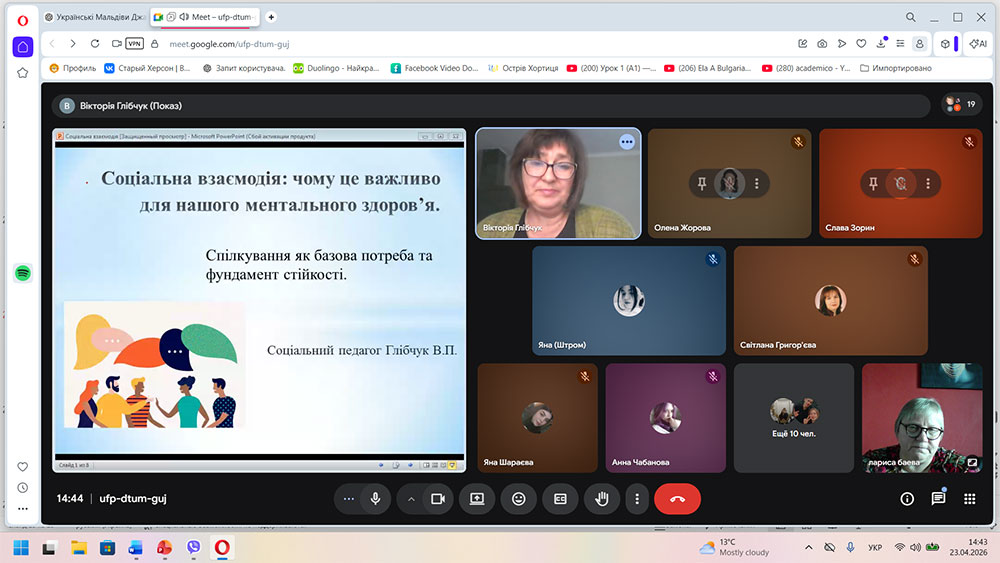Open the activities grid menu
The width and height of the screenshot is (1000, 563).
[x=969, y=498]
